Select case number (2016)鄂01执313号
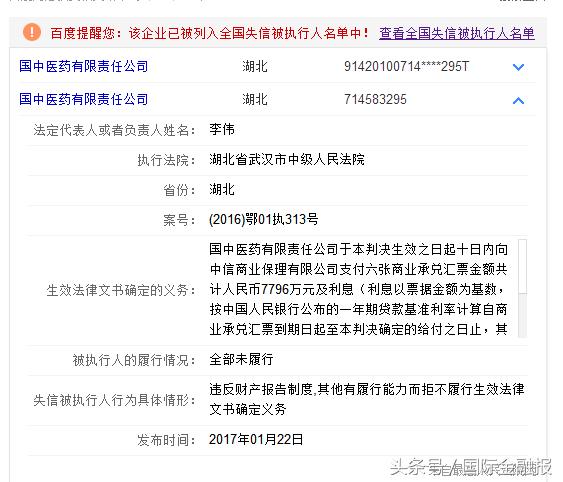 point(264,219)
